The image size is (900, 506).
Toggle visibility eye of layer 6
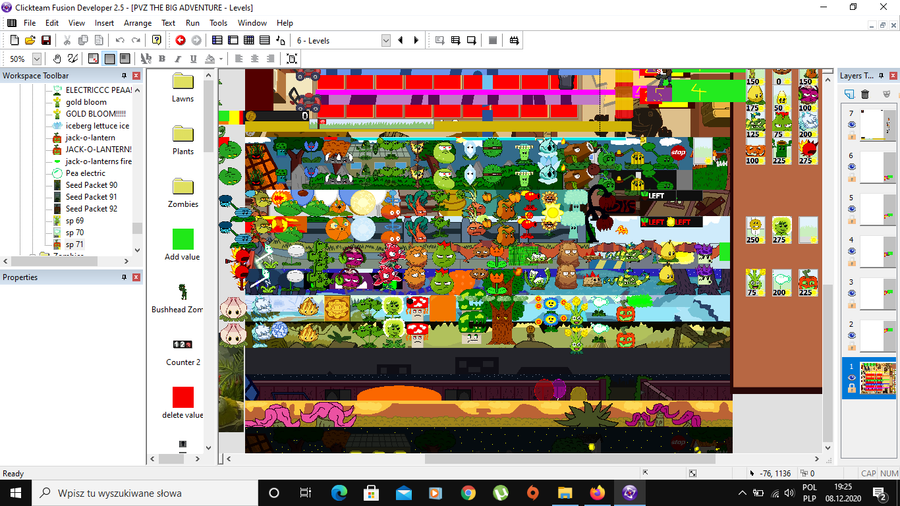pos(851,167)
